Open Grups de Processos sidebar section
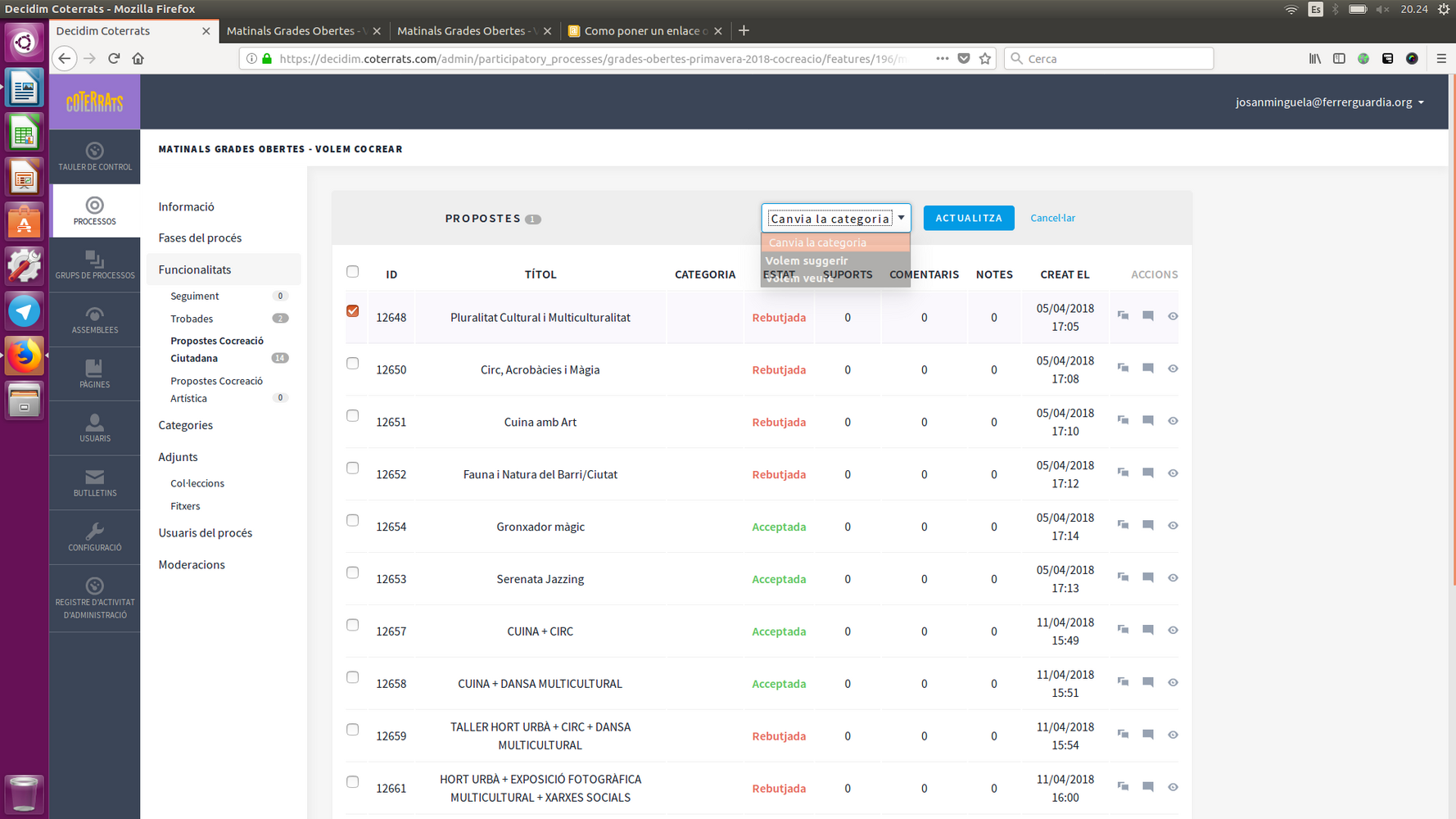Screen dimensions: 1456x819 click(94, 265)
